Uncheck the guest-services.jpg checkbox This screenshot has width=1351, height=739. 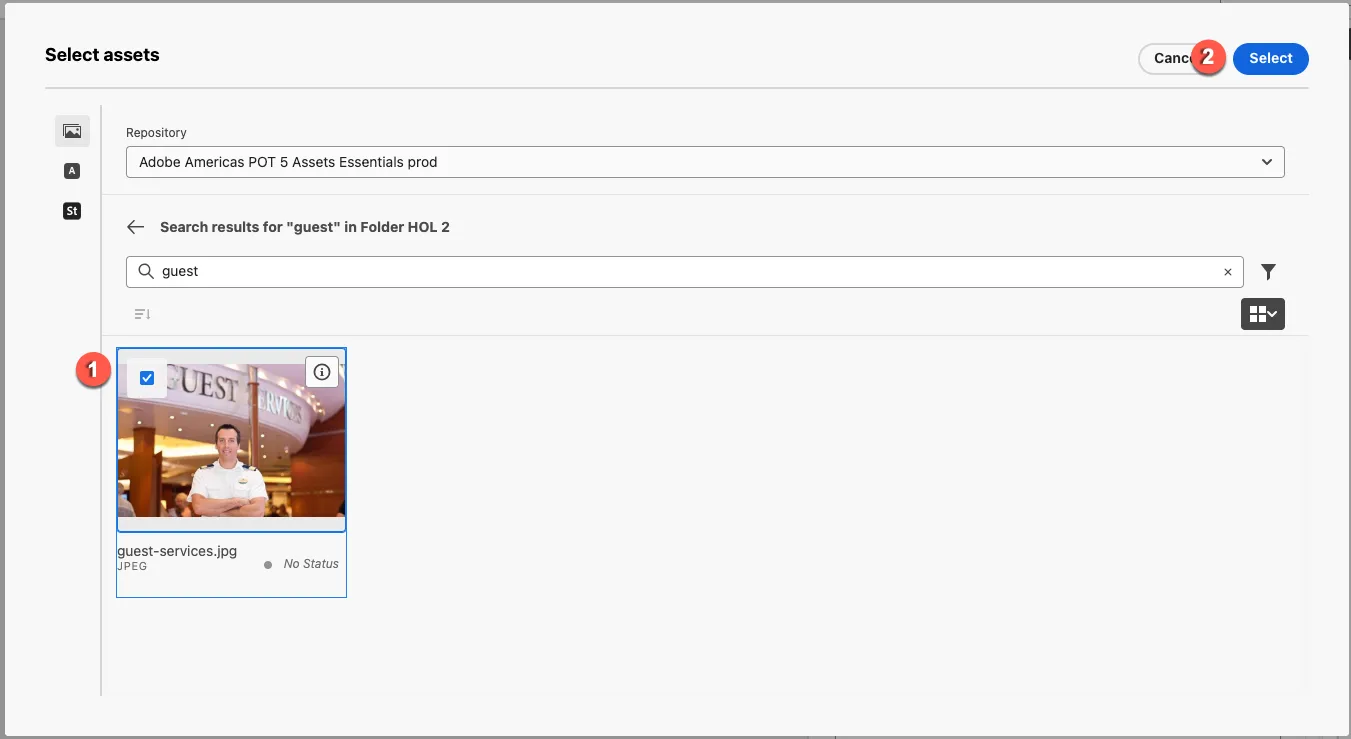[x=147, y=378]
